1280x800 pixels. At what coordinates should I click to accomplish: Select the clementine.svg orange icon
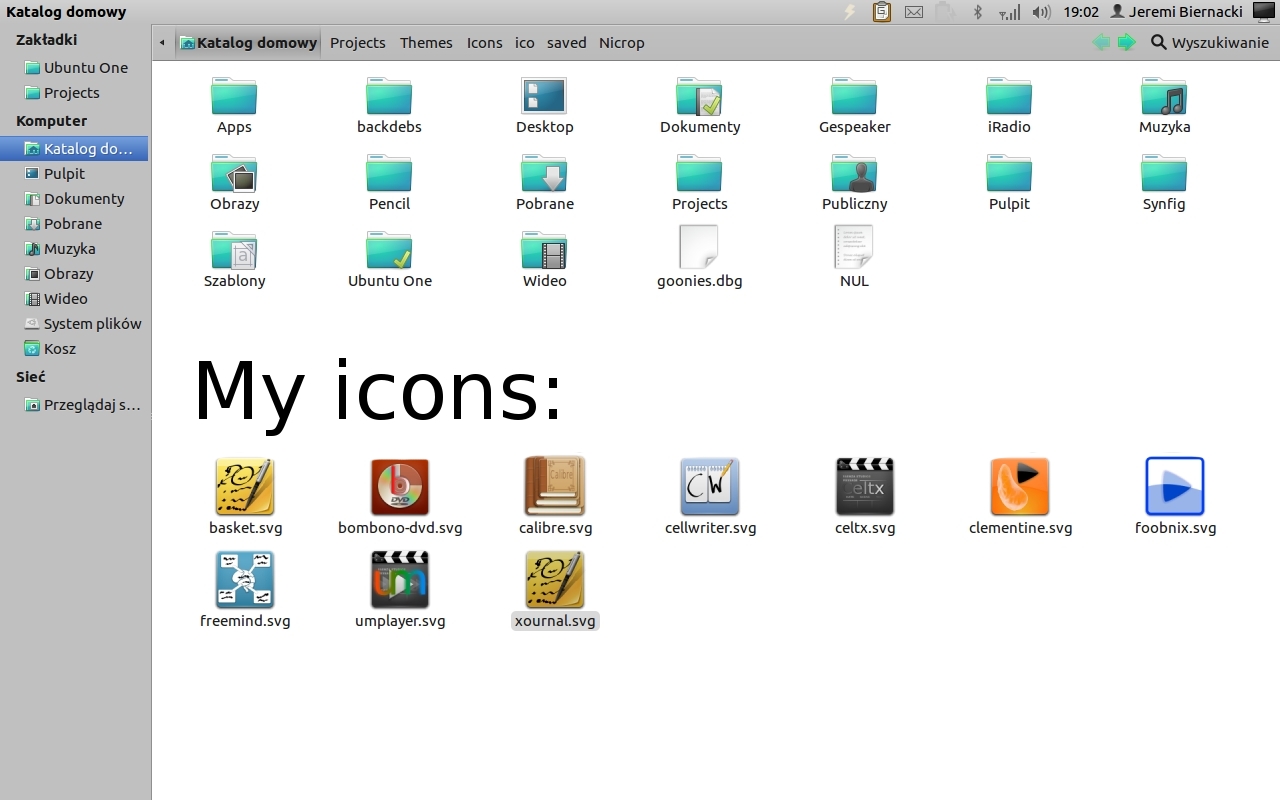coord(1020,487)
